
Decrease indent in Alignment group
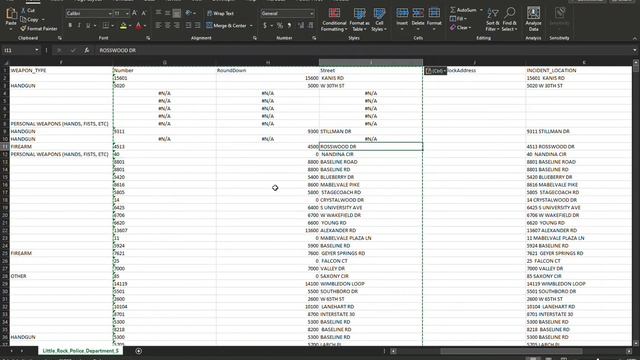[x=188, y=26]
